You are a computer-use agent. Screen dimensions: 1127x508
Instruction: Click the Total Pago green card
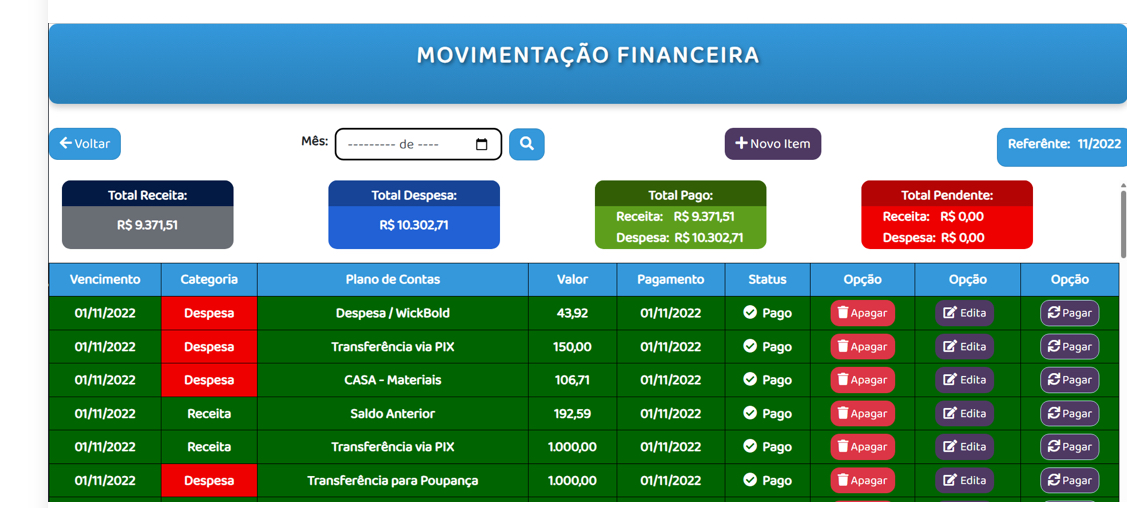(681, 215)
